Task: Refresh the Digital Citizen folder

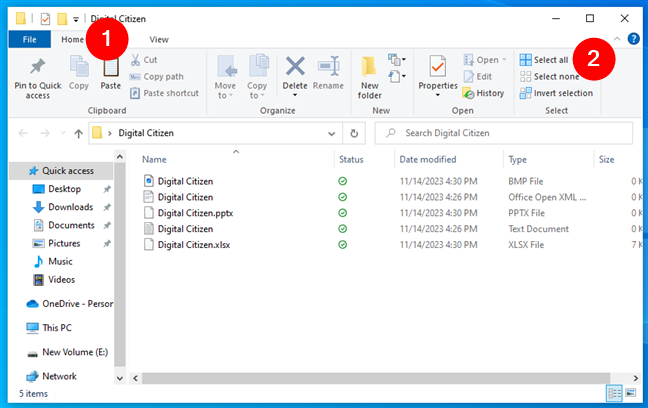Action: pos(354,134)
